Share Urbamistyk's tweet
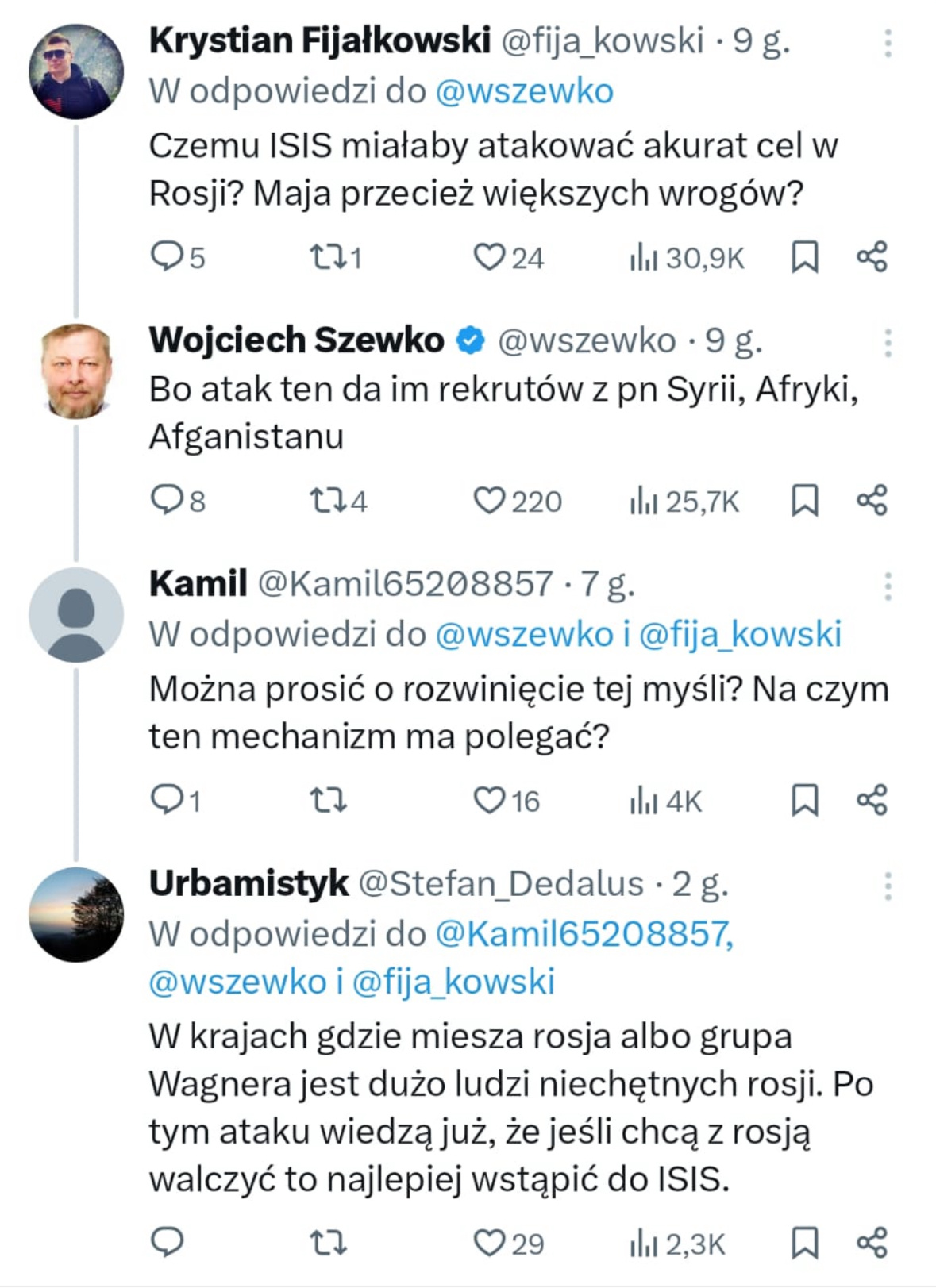 (x=872, y=1242)
